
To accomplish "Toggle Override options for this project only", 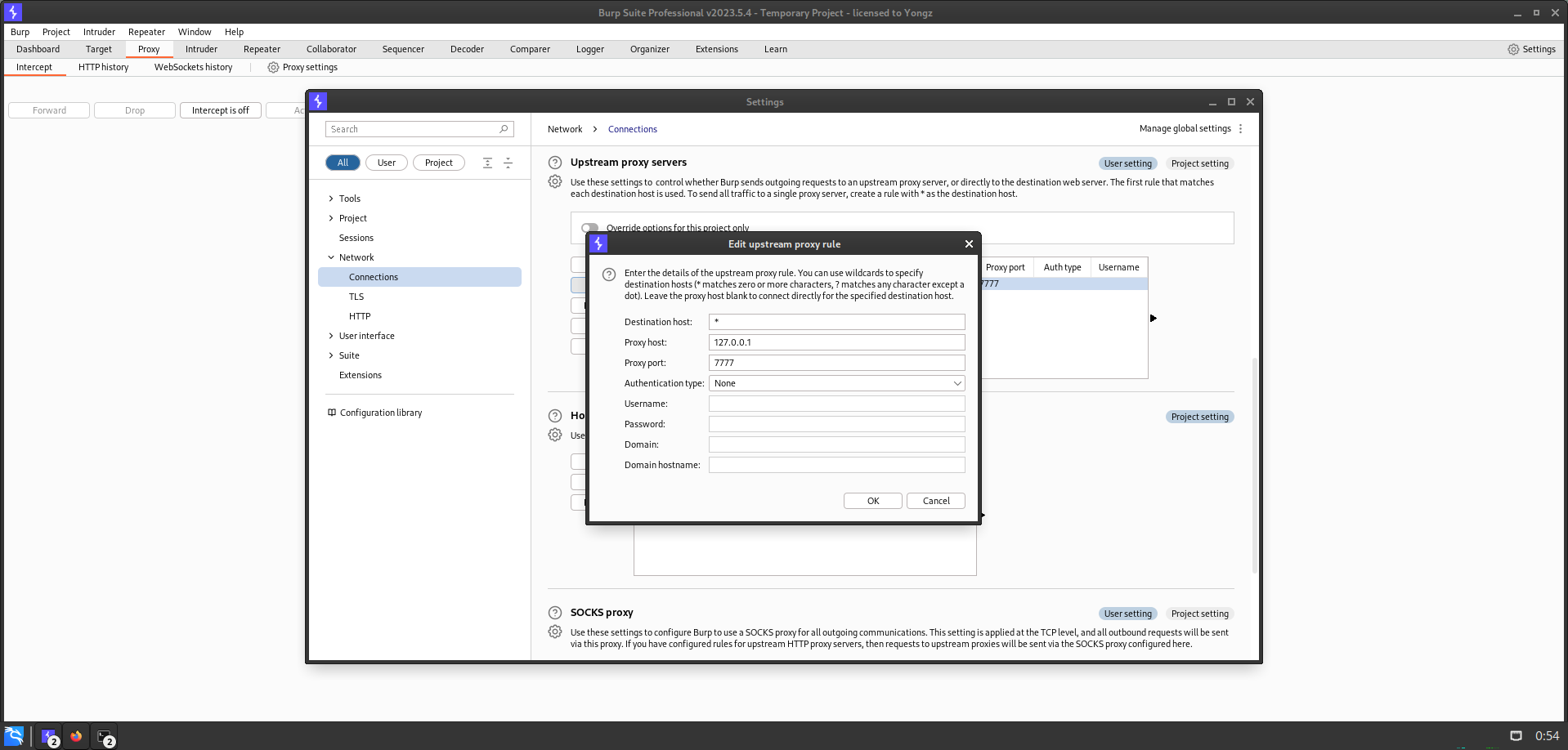I will coord(589,228).
